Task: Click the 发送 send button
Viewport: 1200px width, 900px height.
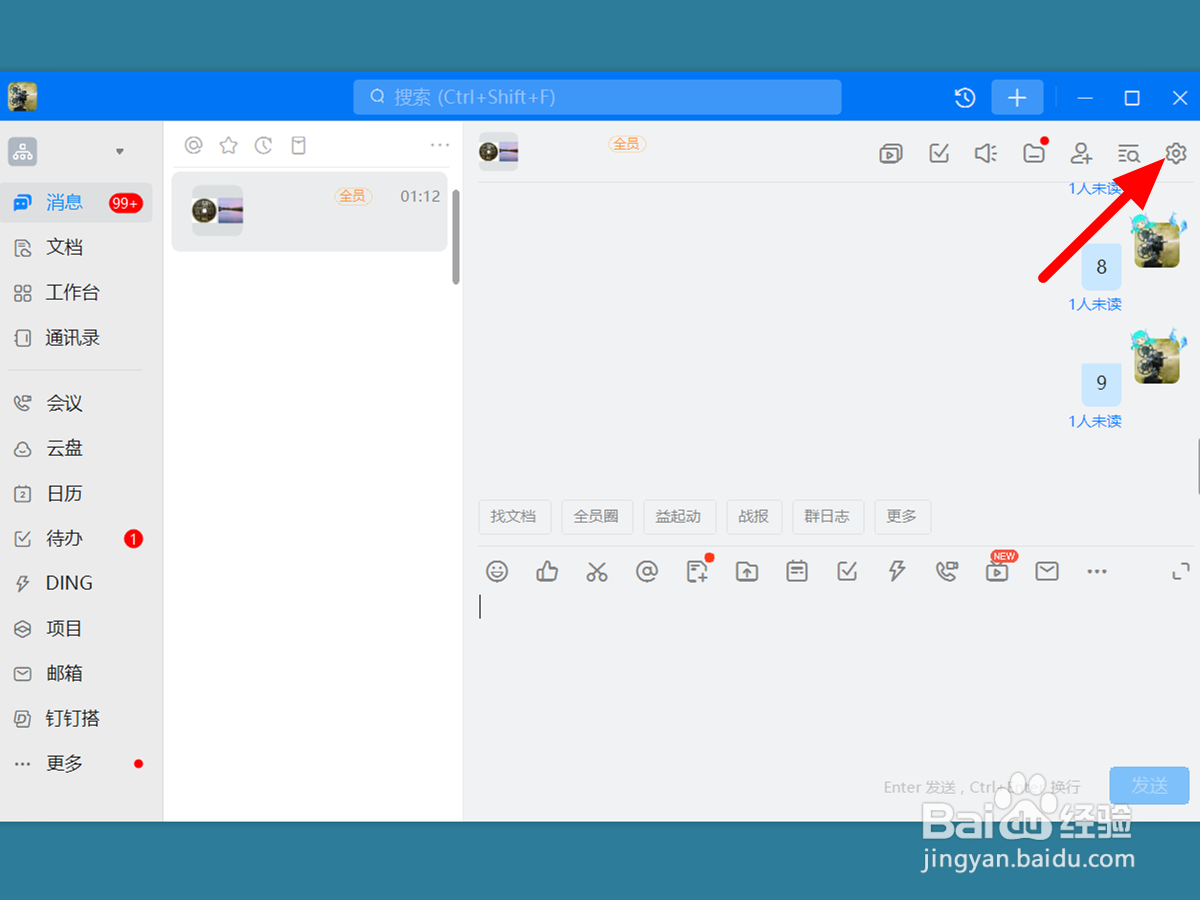Action: (1148, 786)
